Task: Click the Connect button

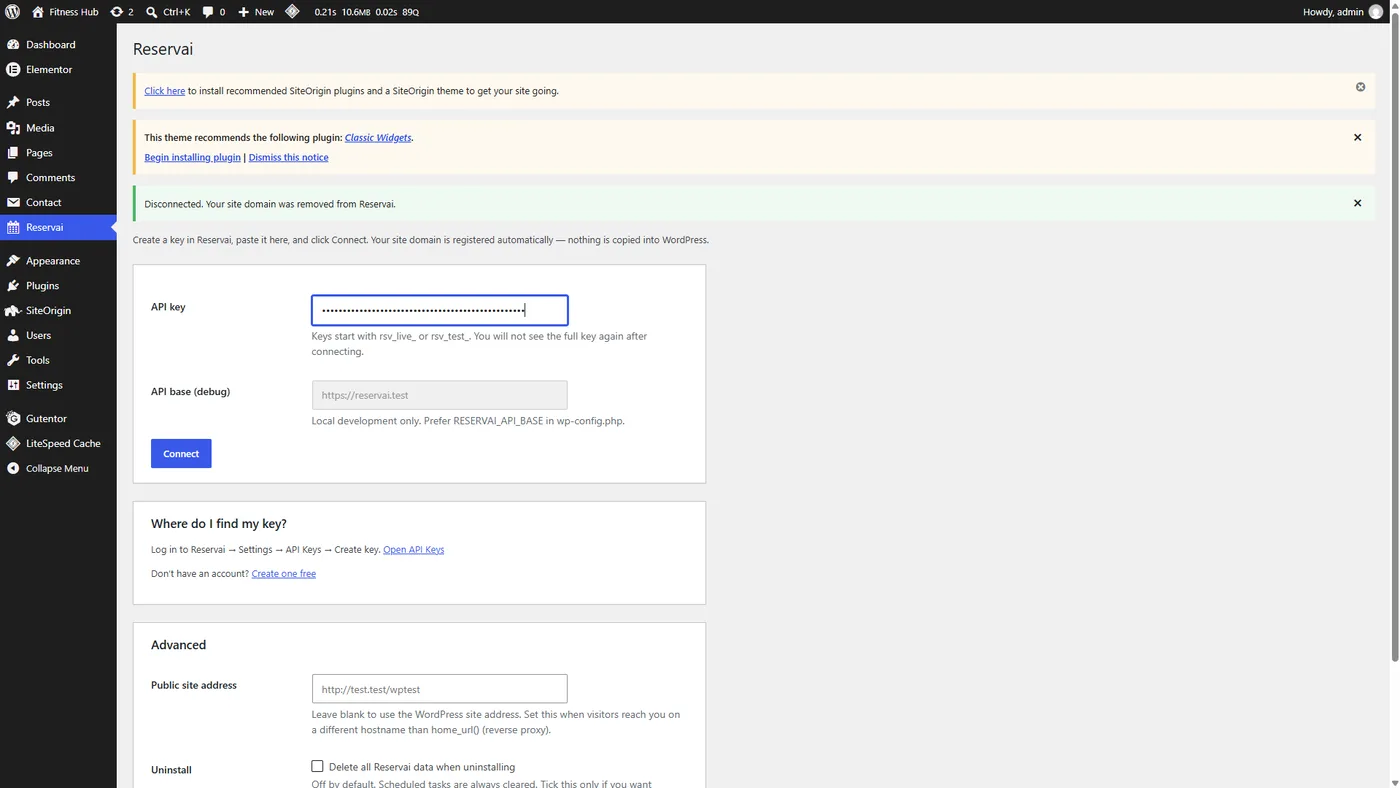Action: click(181, 454)
